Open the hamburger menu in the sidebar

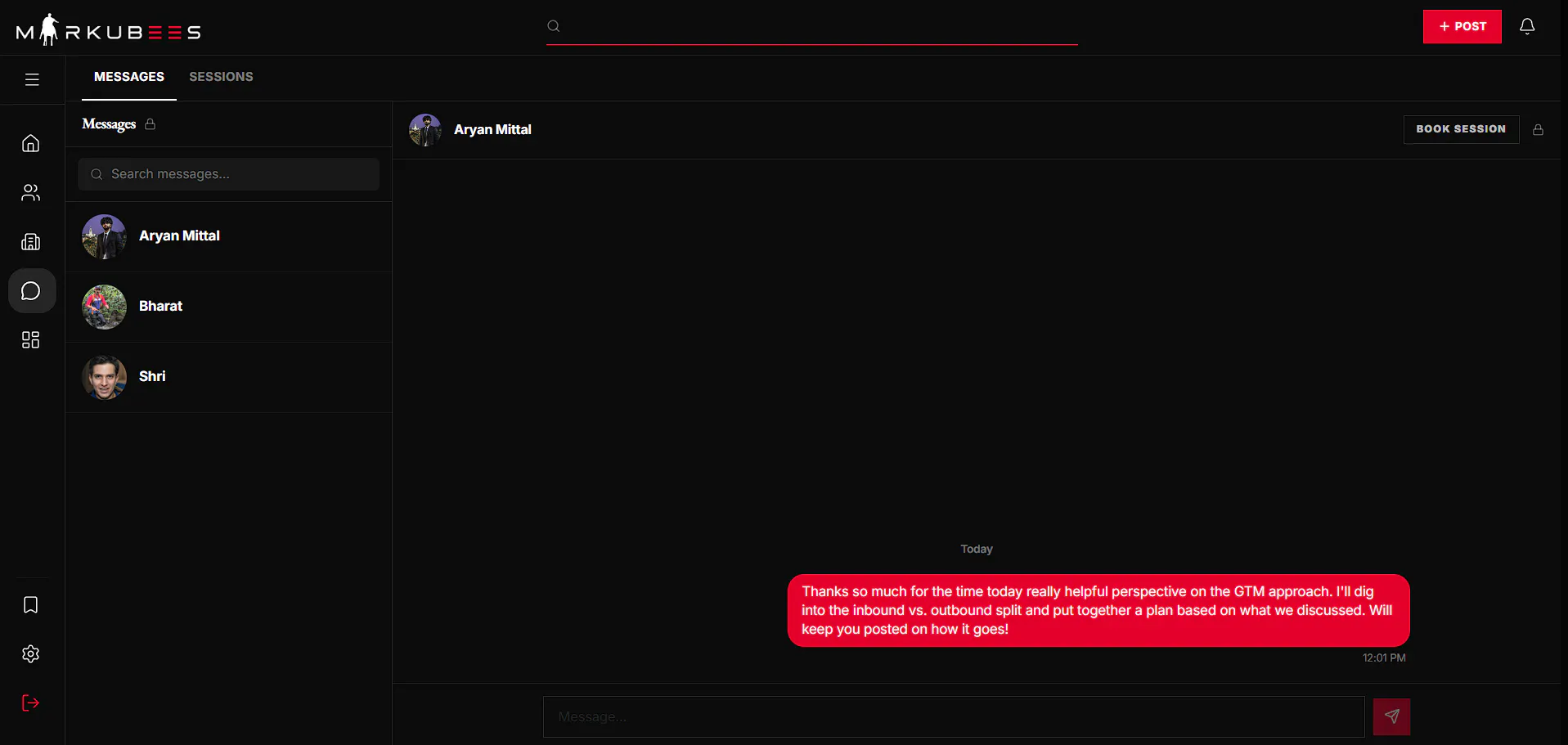[32, 79]
